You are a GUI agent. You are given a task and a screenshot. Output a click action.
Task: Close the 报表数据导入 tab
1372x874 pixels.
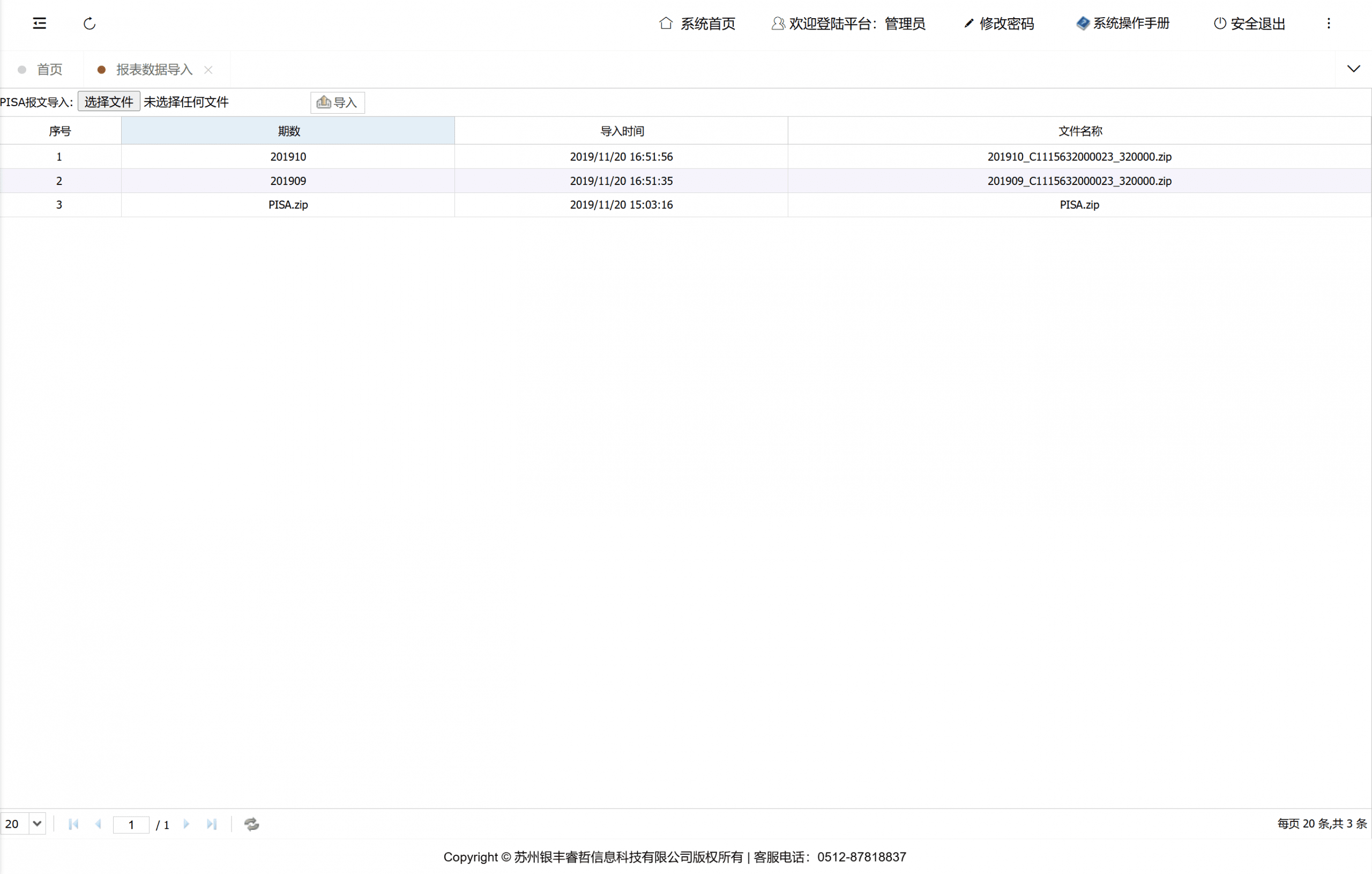tap(208, 70)
